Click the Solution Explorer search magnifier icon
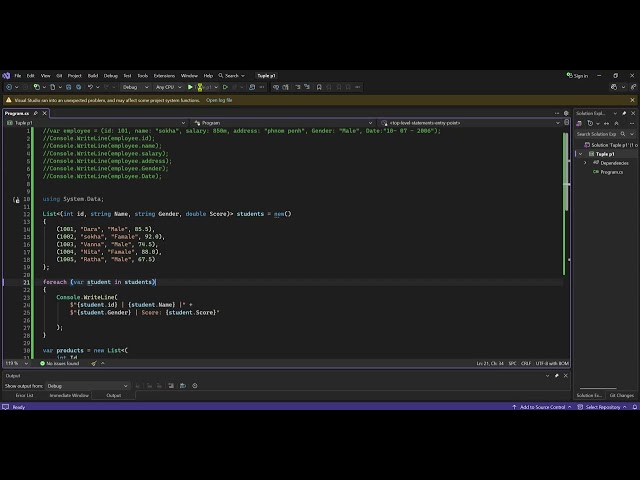Viewport: 640px width, 480px height. click(623, 134)
